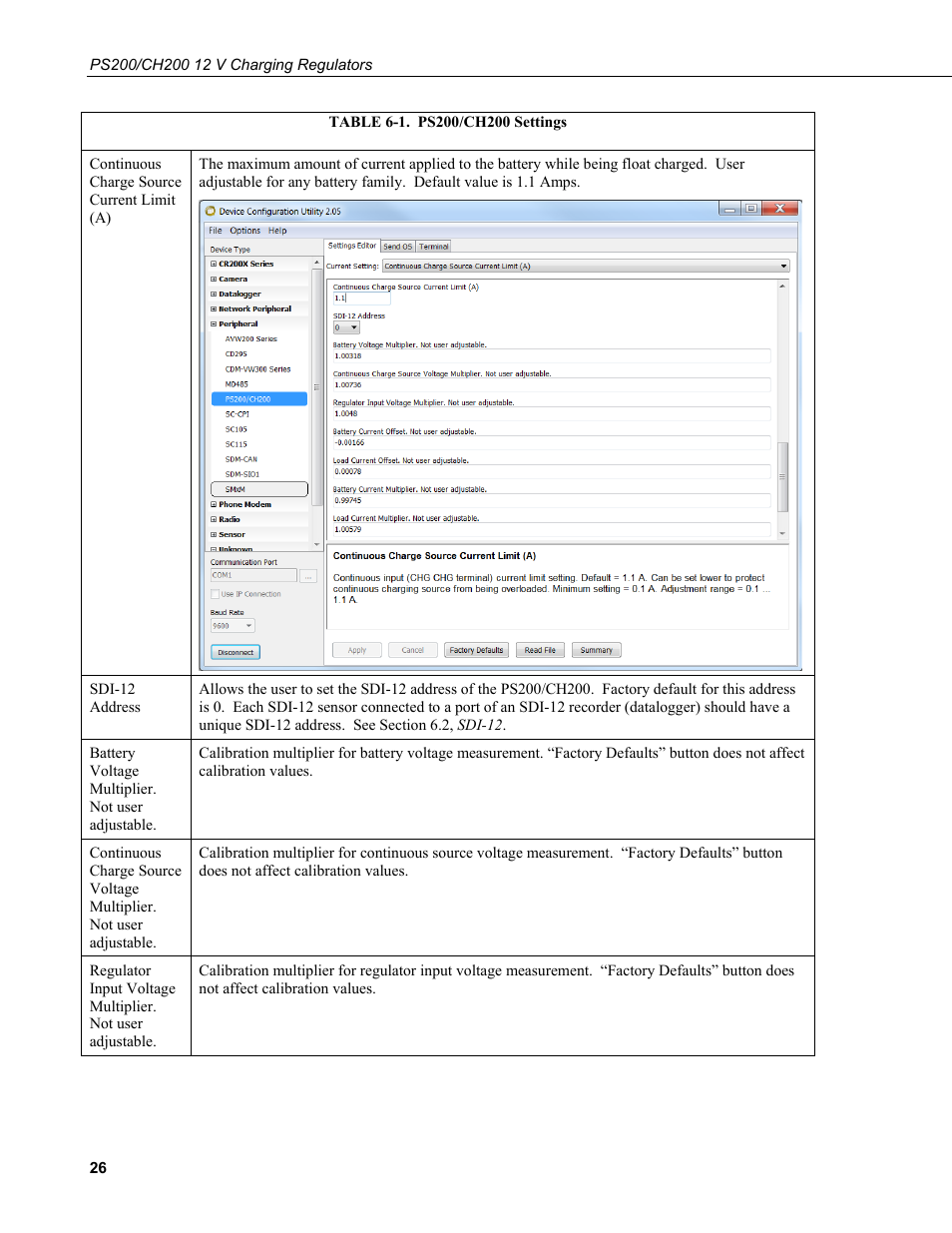Click the Disconnect button

[236, 652]
